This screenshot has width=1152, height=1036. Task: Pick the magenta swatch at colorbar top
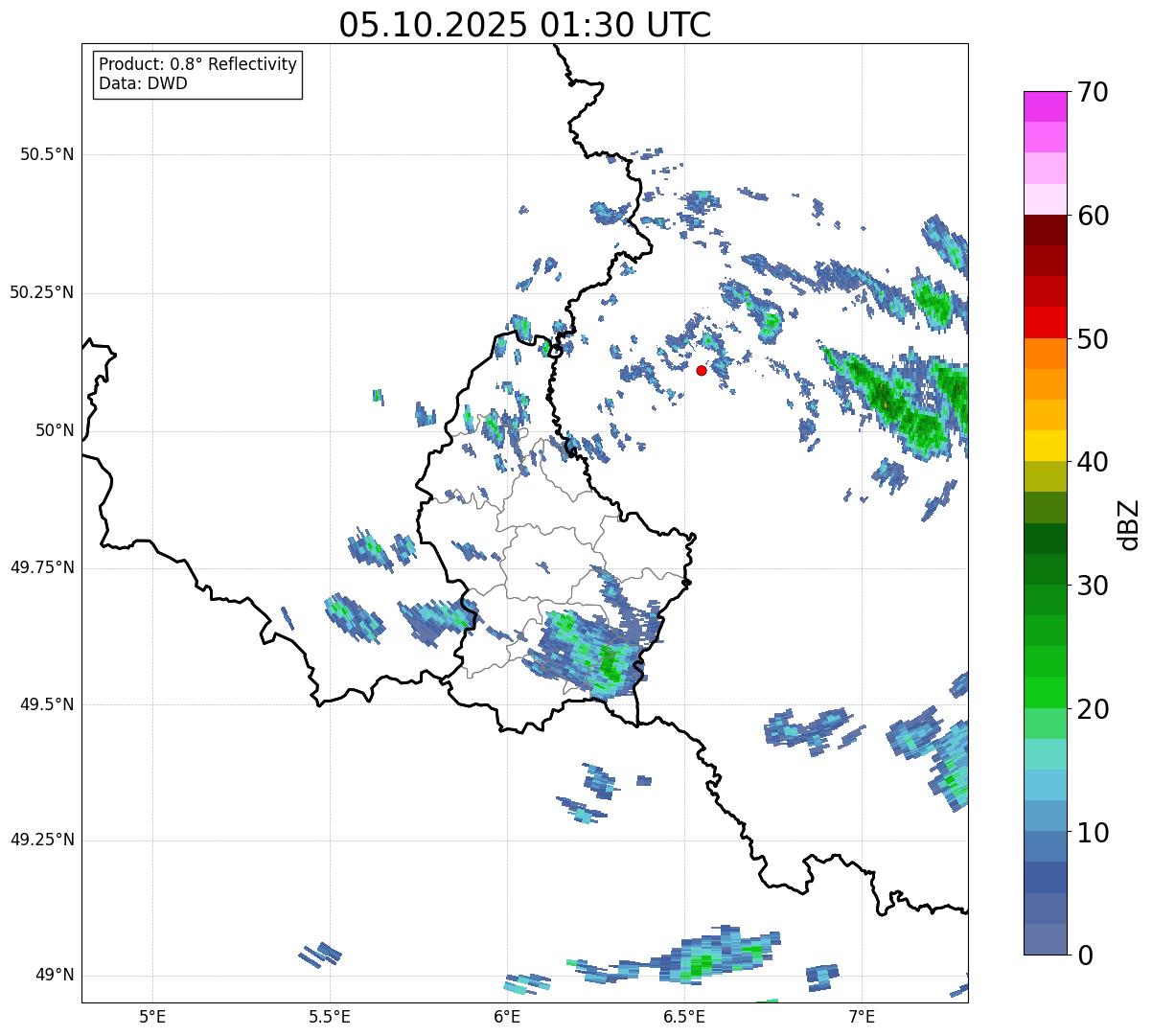point(1047,106)
